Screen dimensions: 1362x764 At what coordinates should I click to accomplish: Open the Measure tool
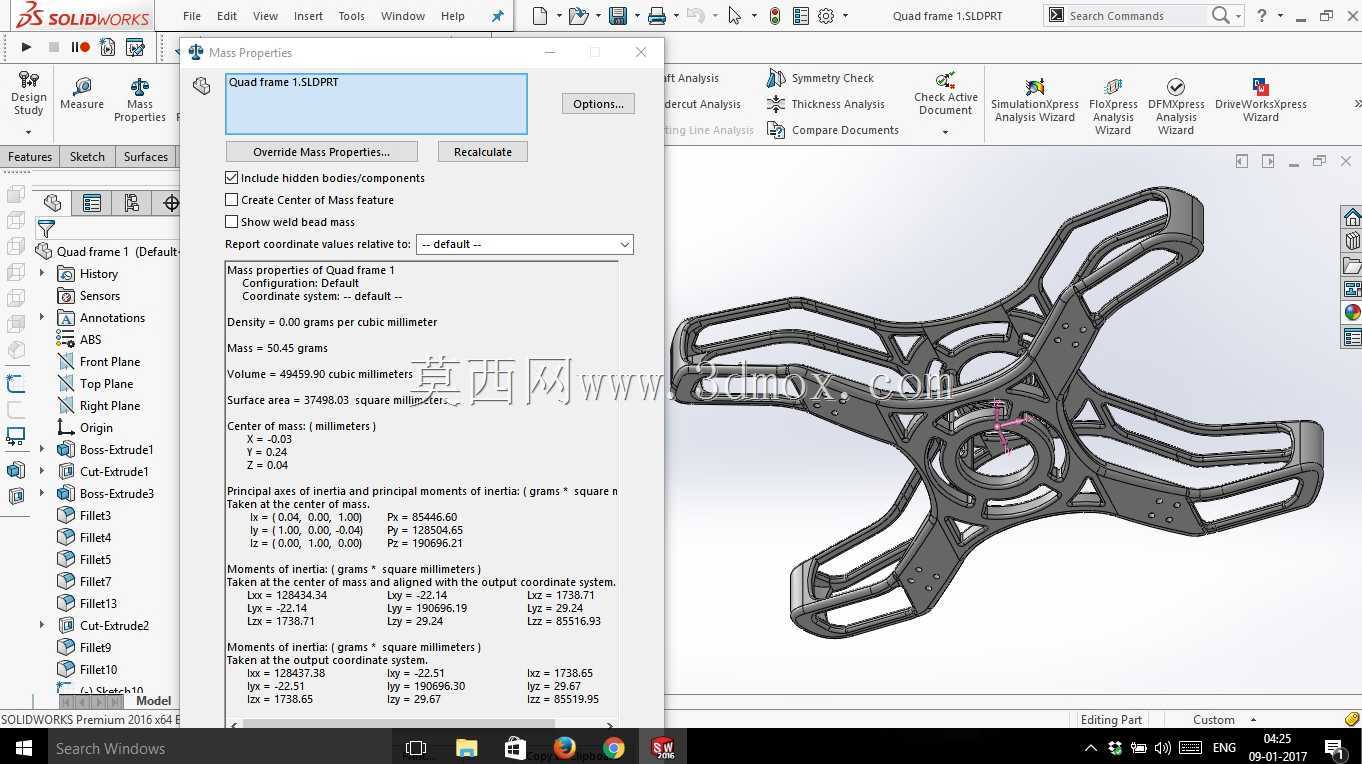(x=82, y=93)
